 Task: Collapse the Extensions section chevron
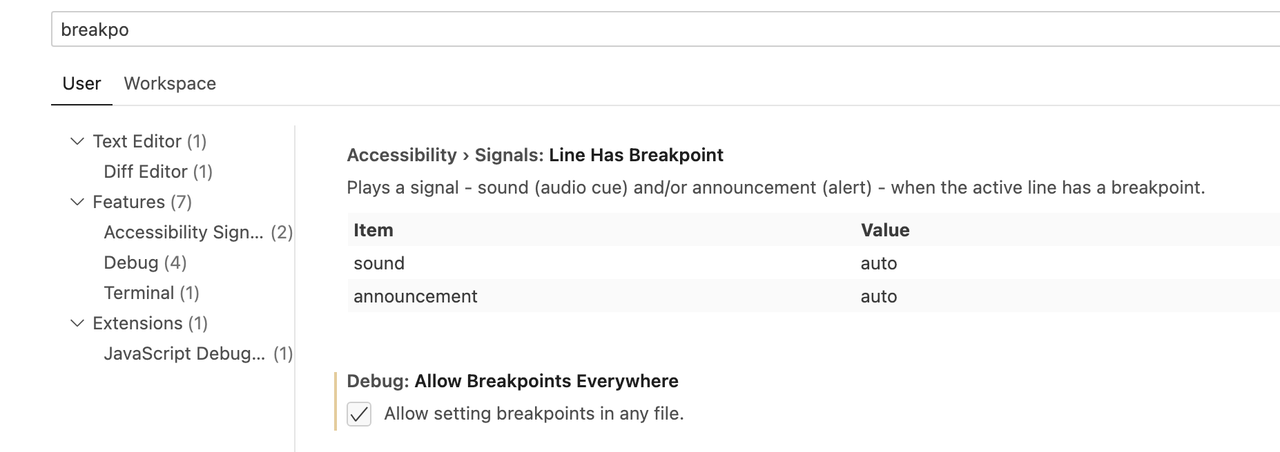pyautogui.click(x=77, y=323)
